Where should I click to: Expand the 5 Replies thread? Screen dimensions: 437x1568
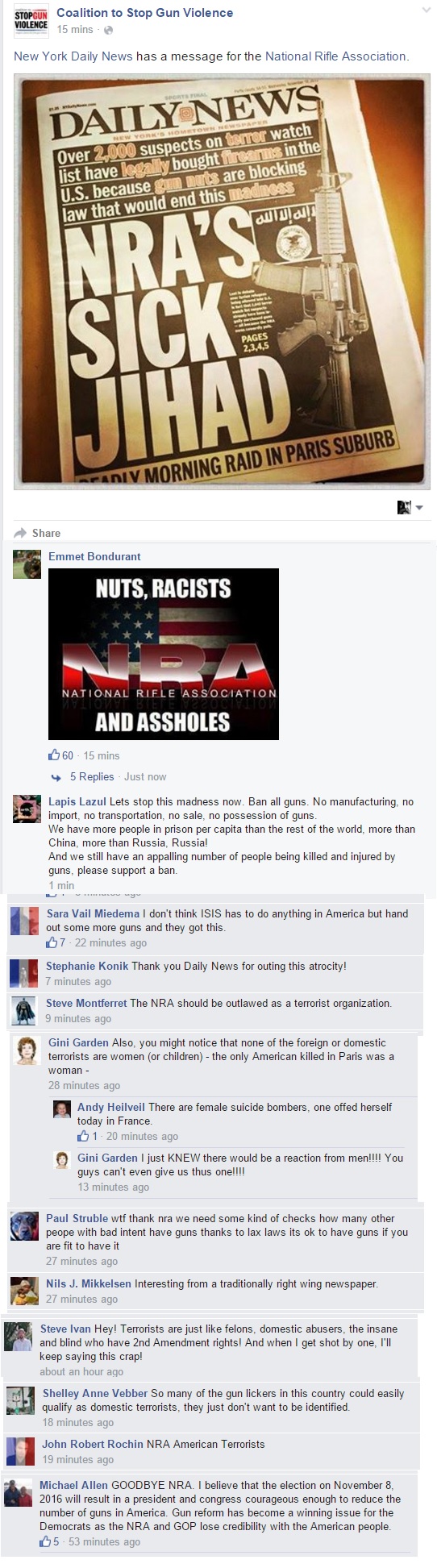(92, 776)
